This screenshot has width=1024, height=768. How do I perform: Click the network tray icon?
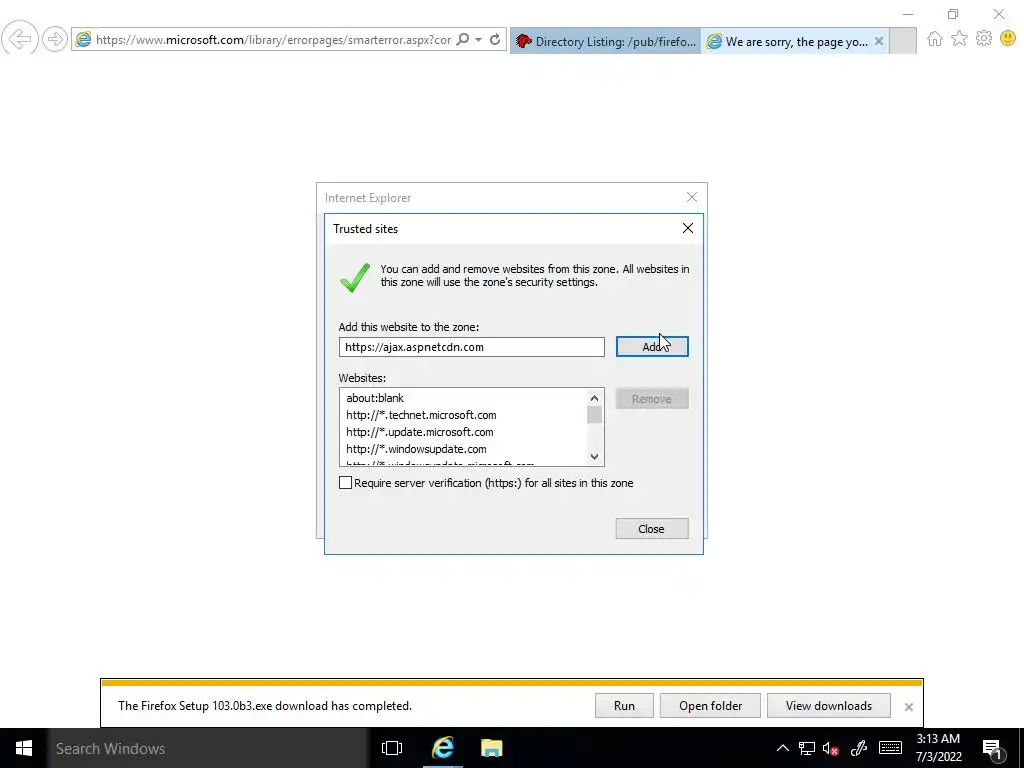(x=807, y=748)
